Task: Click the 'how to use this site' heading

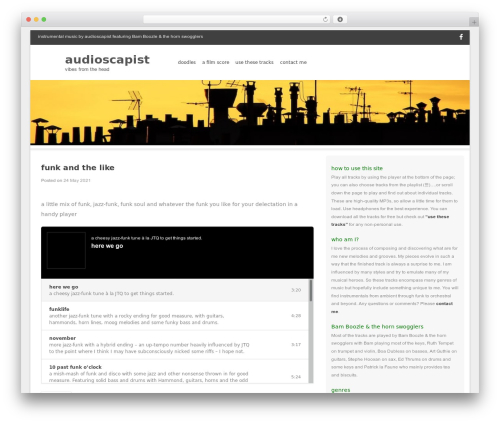Action: coord(357,168)
